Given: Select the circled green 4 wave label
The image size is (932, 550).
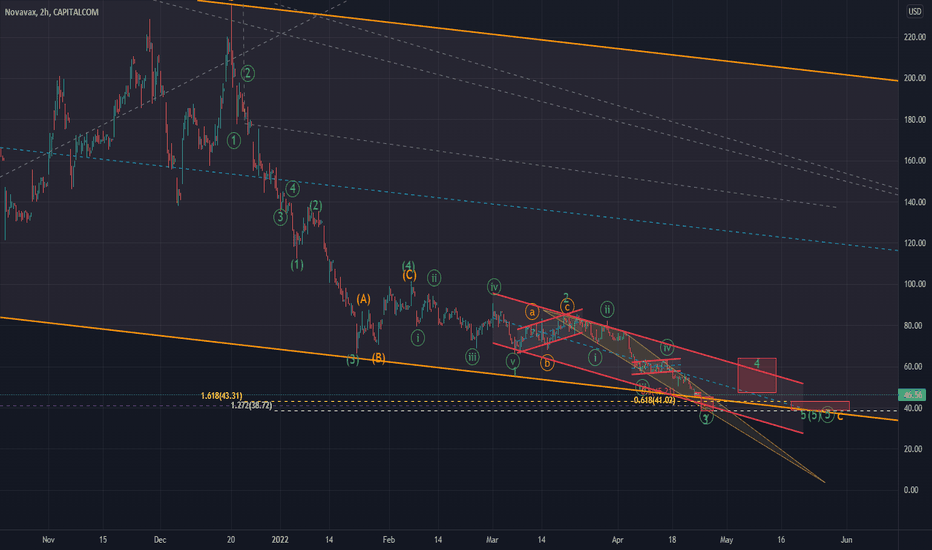Looking at the screenshot, I should pos(292,189).
